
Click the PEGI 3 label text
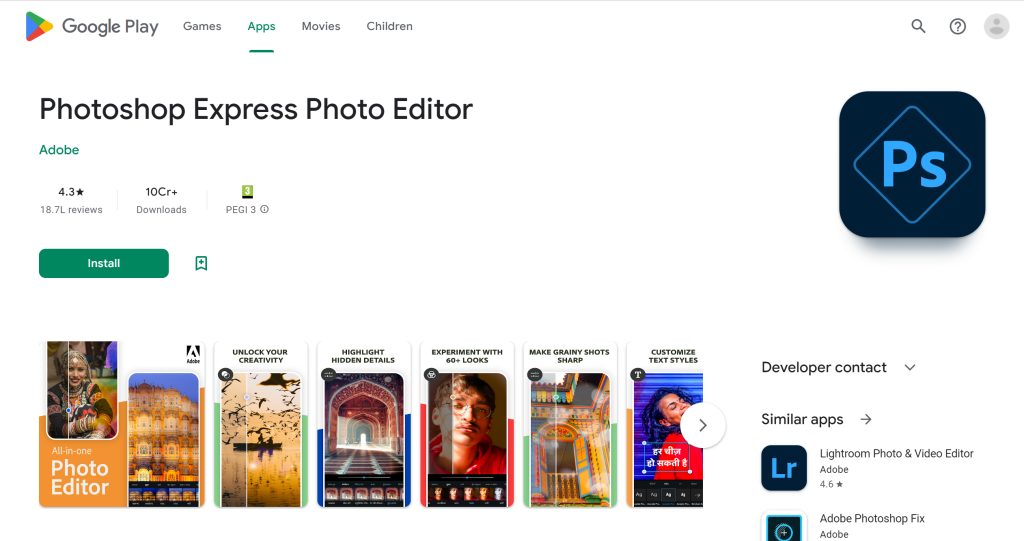tap(241, 210)
